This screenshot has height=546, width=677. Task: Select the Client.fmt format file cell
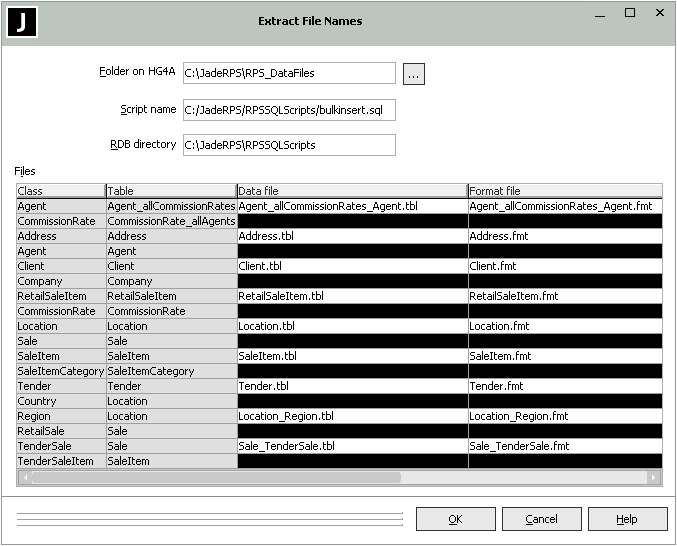[564, 267]
